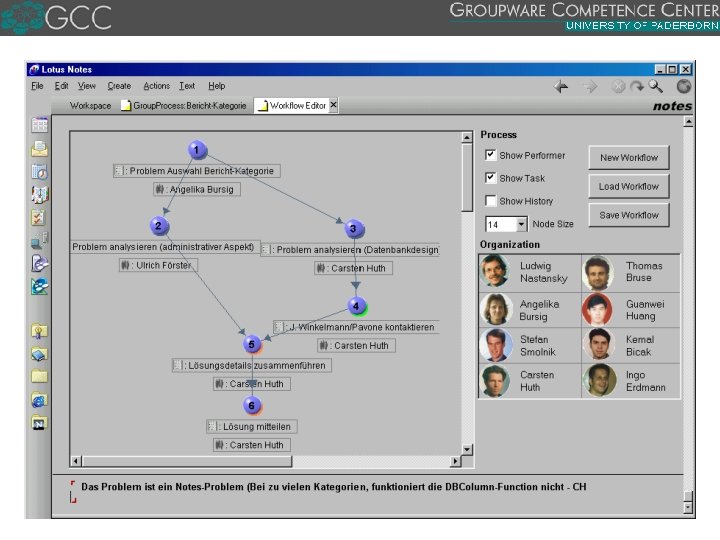Click canvas vertical scrollbar down arrow
Image resolution: width=720 pixels, height=540 pixels.
click(467, 449)
